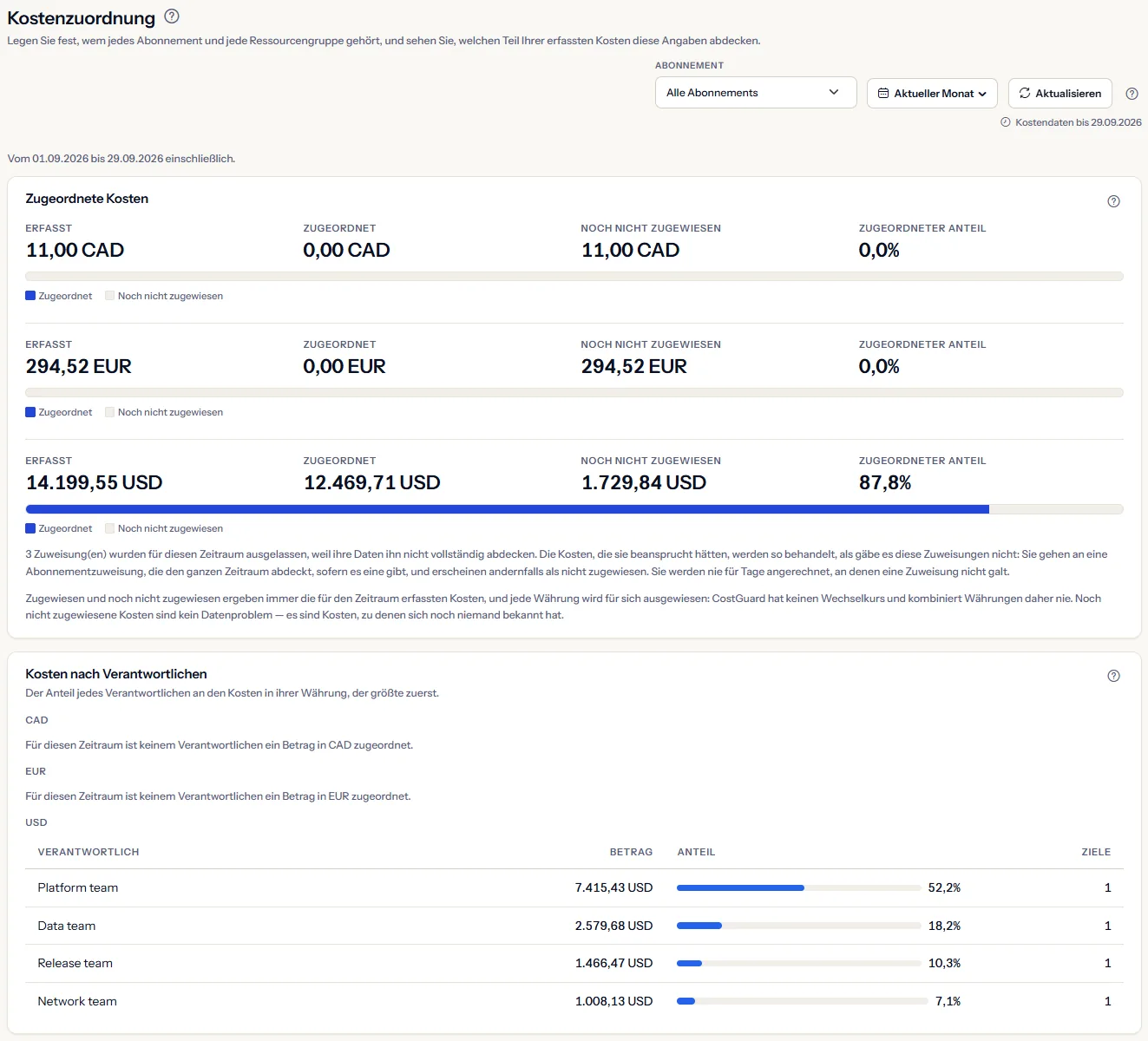Click the amount 7.415,43 USD

point(613,887)
